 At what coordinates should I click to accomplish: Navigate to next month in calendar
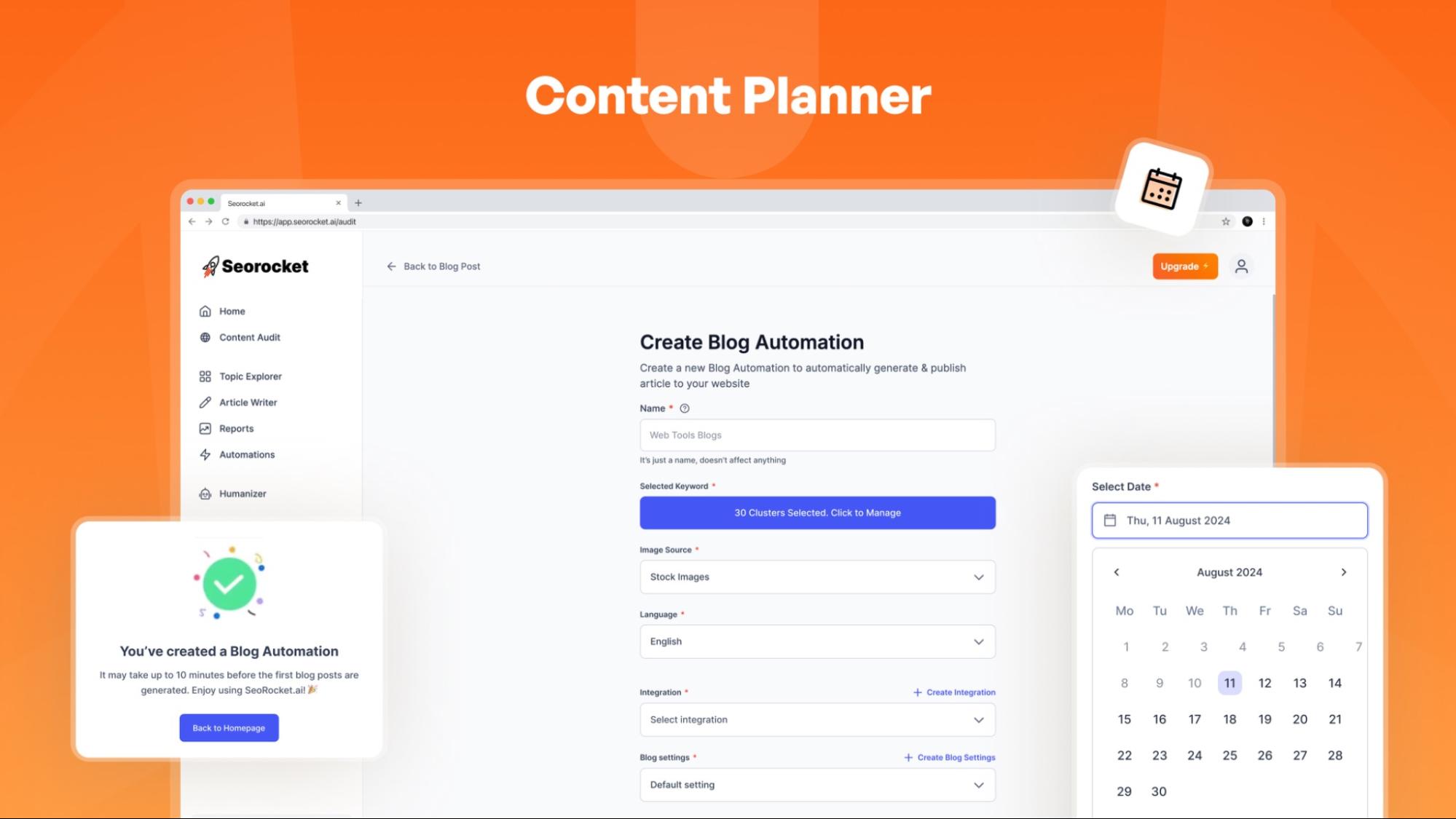(1343, 572)
